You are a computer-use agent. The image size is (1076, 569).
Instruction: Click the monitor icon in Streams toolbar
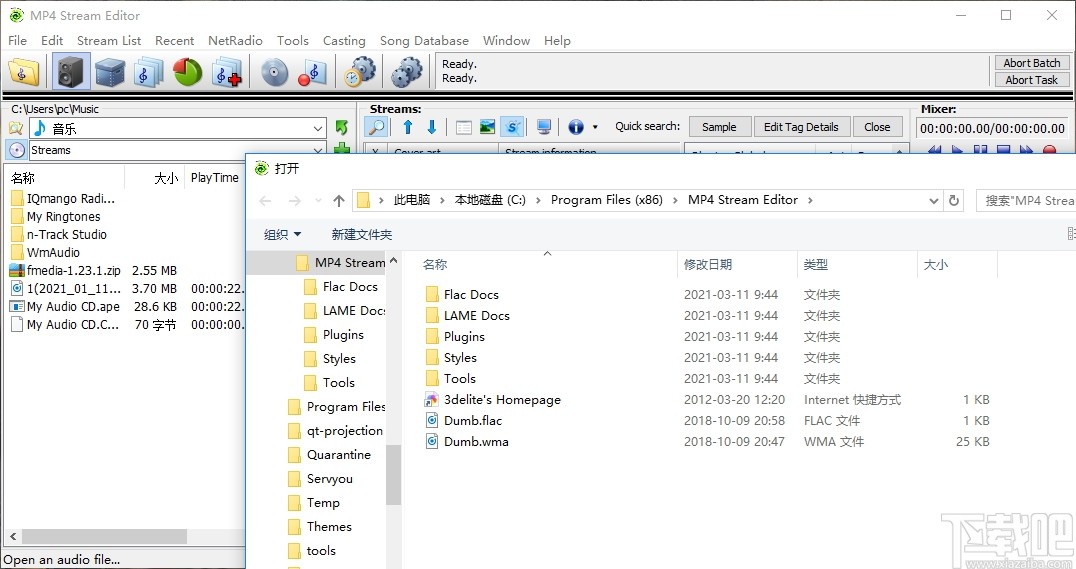[544, 127]
